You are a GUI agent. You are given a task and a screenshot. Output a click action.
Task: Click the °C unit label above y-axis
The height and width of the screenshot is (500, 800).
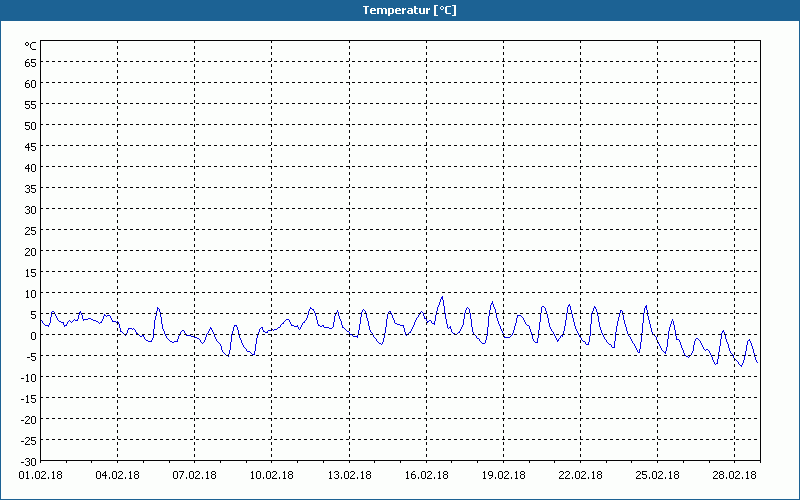click(x=30, y=46)
